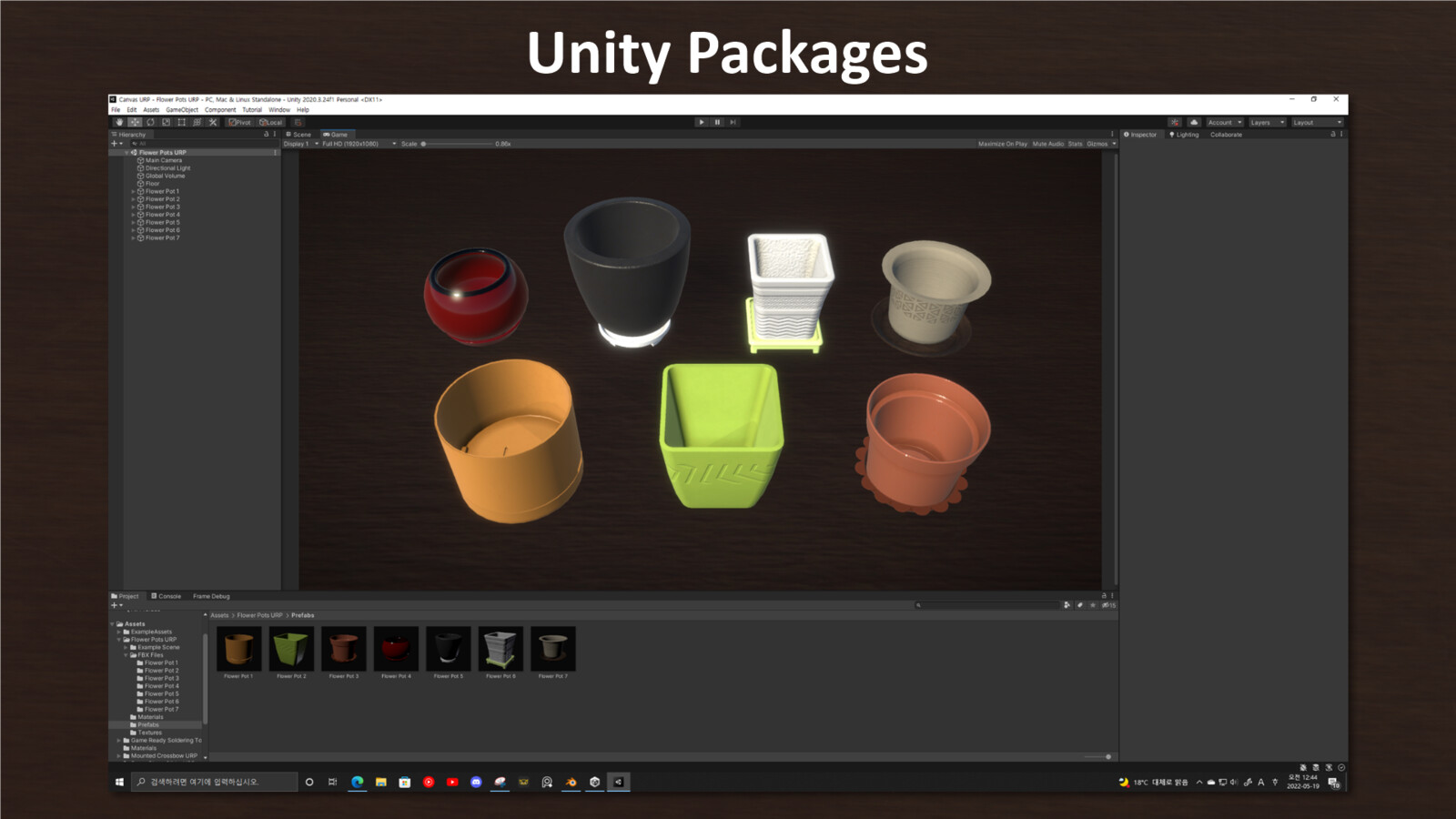Viewport: 1456px width, 819px height.
Task: Toggle Pivot handle position
Action: [x=240, y=122]
